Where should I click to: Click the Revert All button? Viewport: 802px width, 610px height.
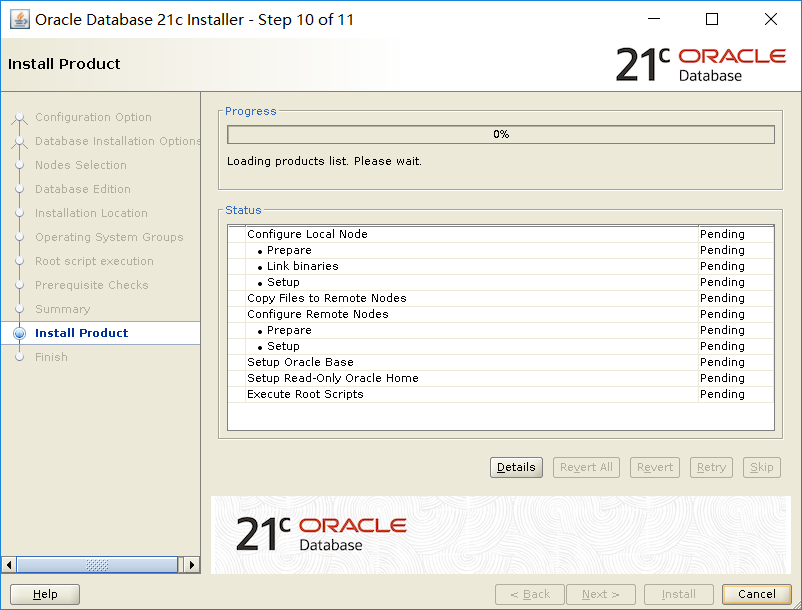coord(586,467)
